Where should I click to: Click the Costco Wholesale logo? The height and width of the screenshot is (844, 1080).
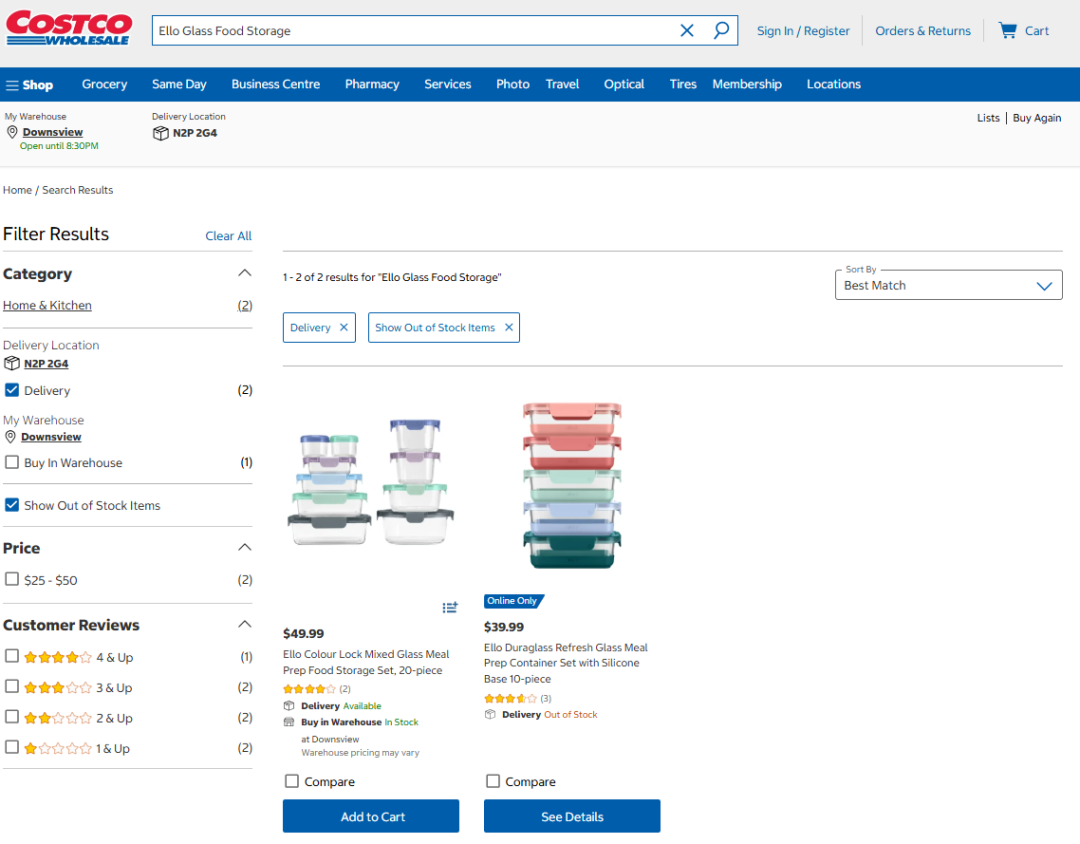tap(69, 28)
